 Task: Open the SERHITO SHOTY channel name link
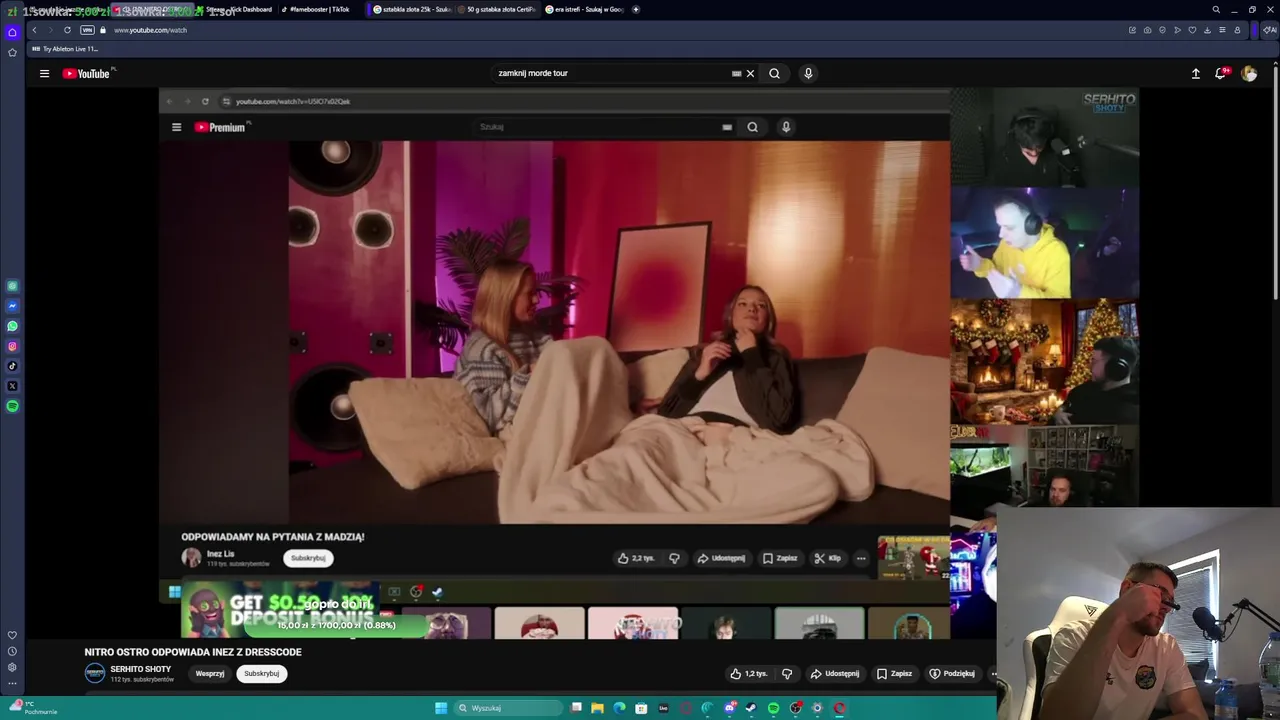141,669
